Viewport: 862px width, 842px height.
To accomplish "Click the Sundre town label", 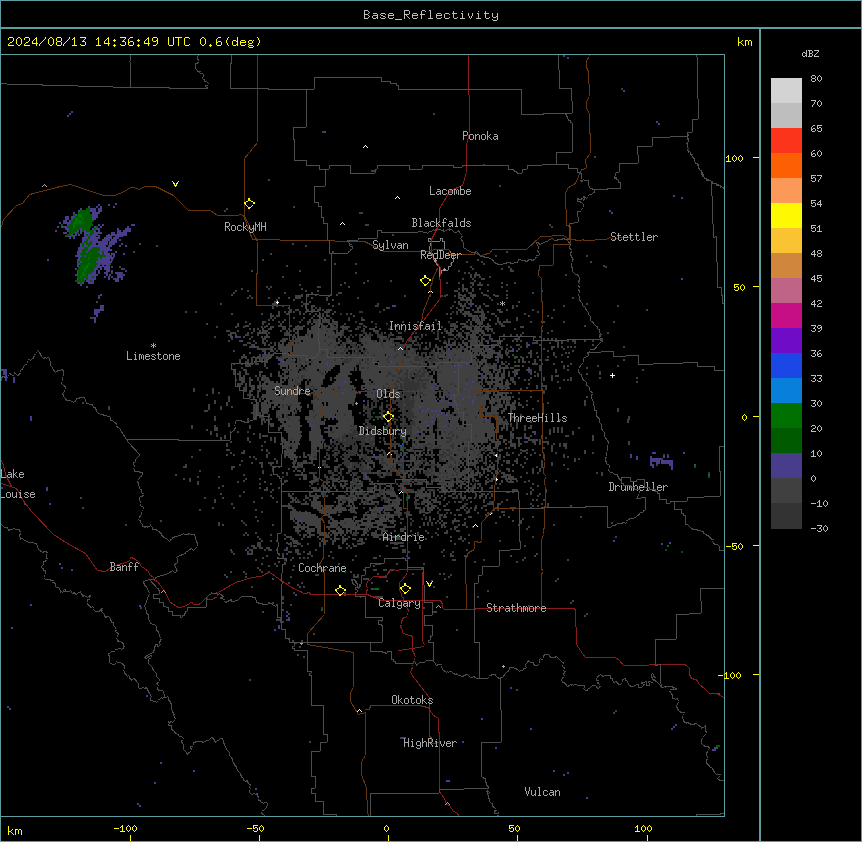I will [x=292, y=391].
